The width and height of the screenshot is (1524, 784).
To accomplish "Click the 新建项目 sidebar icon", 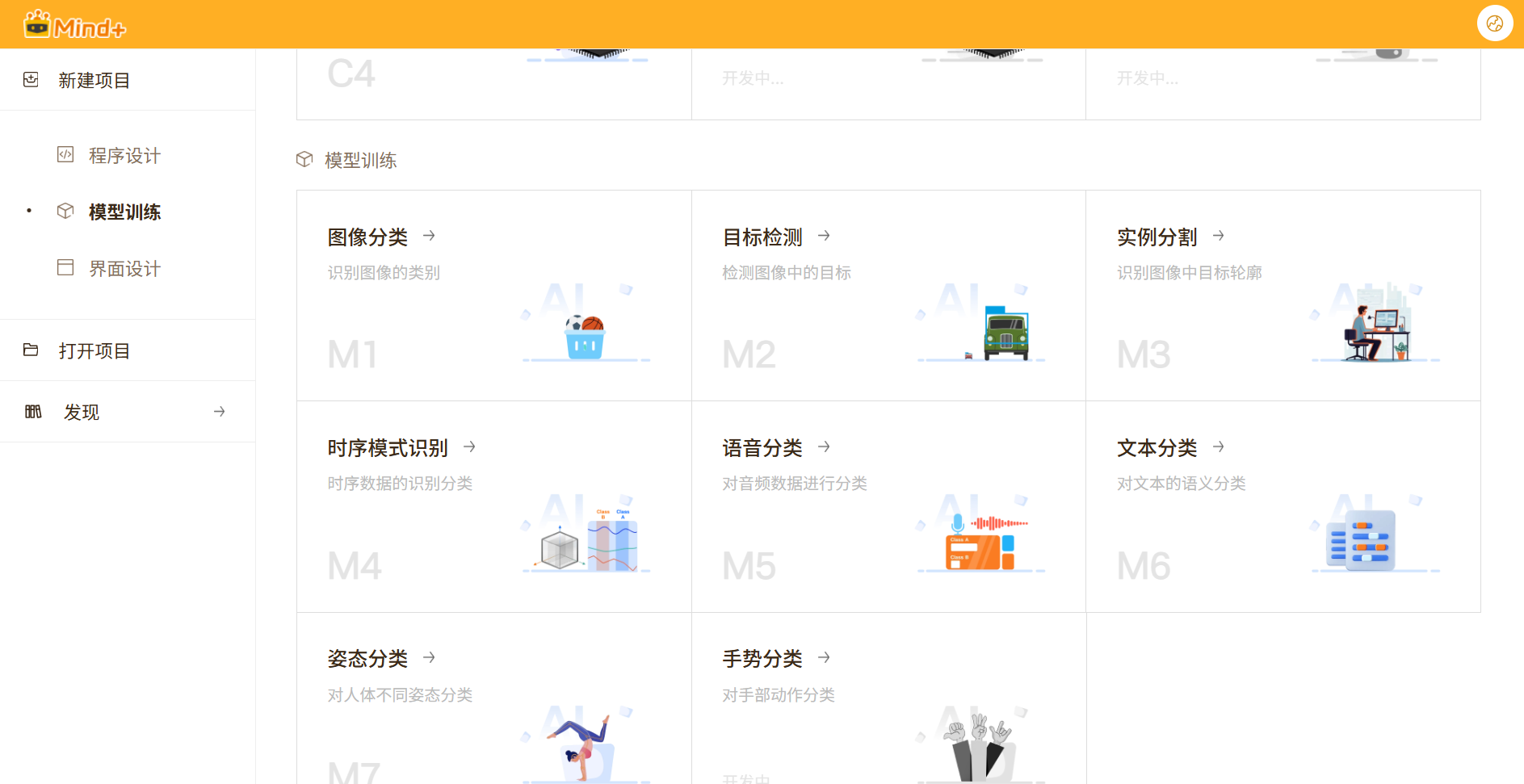I will pos(31,79).
